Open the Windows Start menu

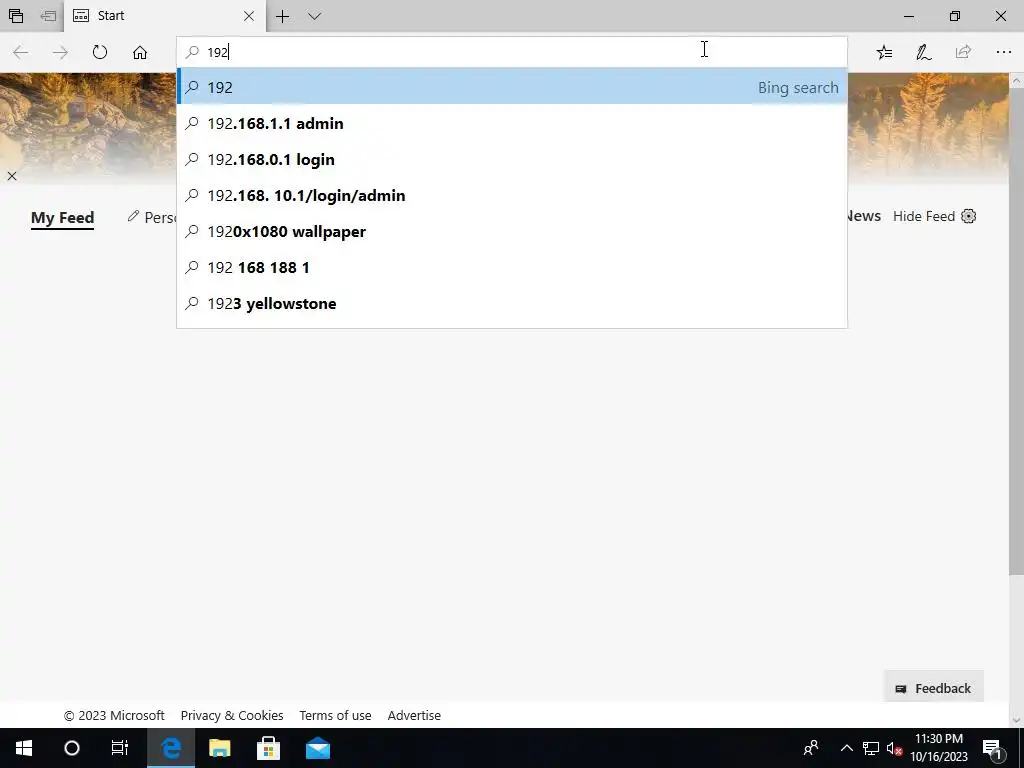24,748
